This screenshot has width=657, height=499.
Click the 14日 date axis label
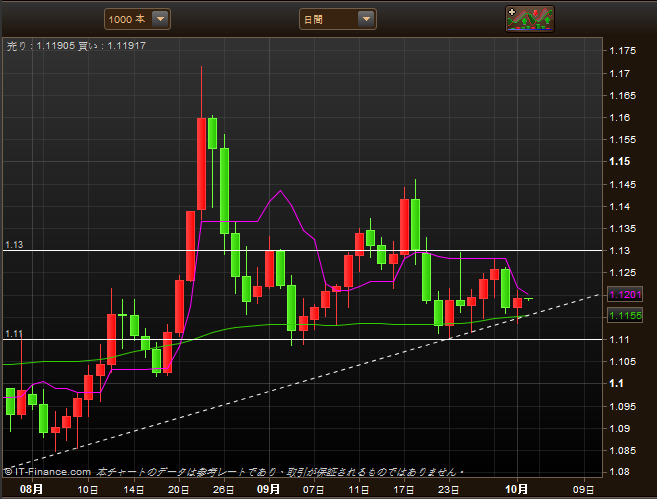(x=134, y=490)
